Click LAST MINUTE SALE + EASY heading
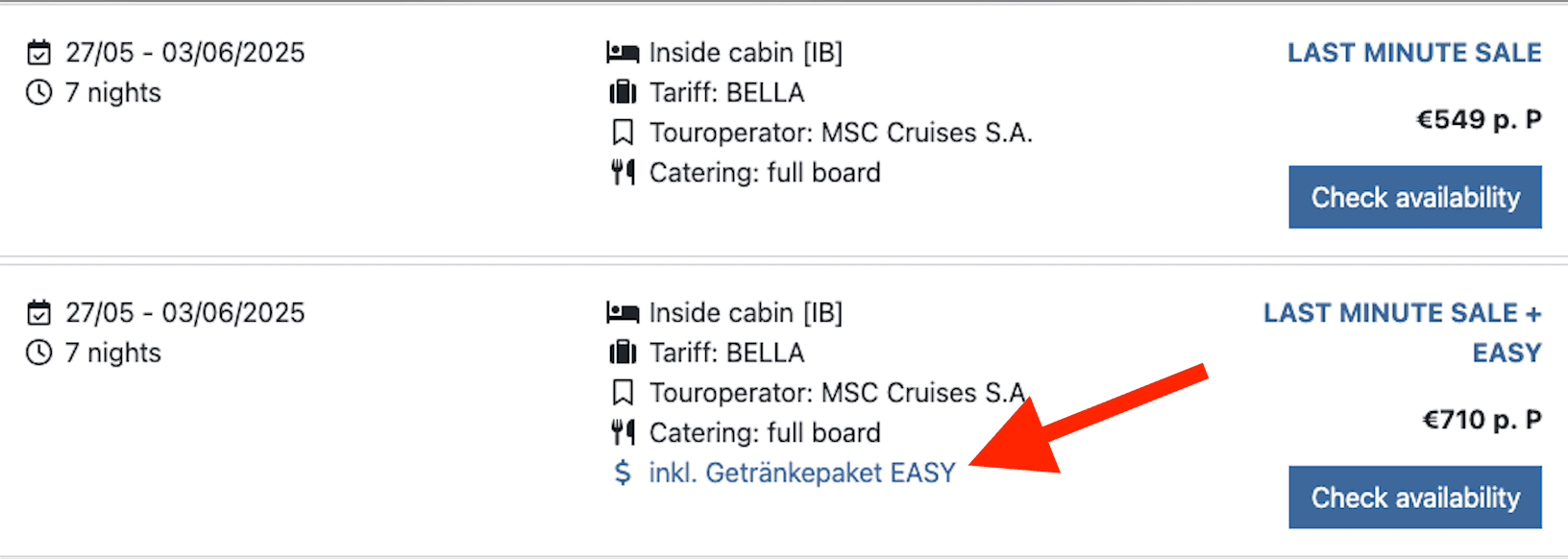The width and height of the screenshot is (1568, 559). (x=1402, y=313)
